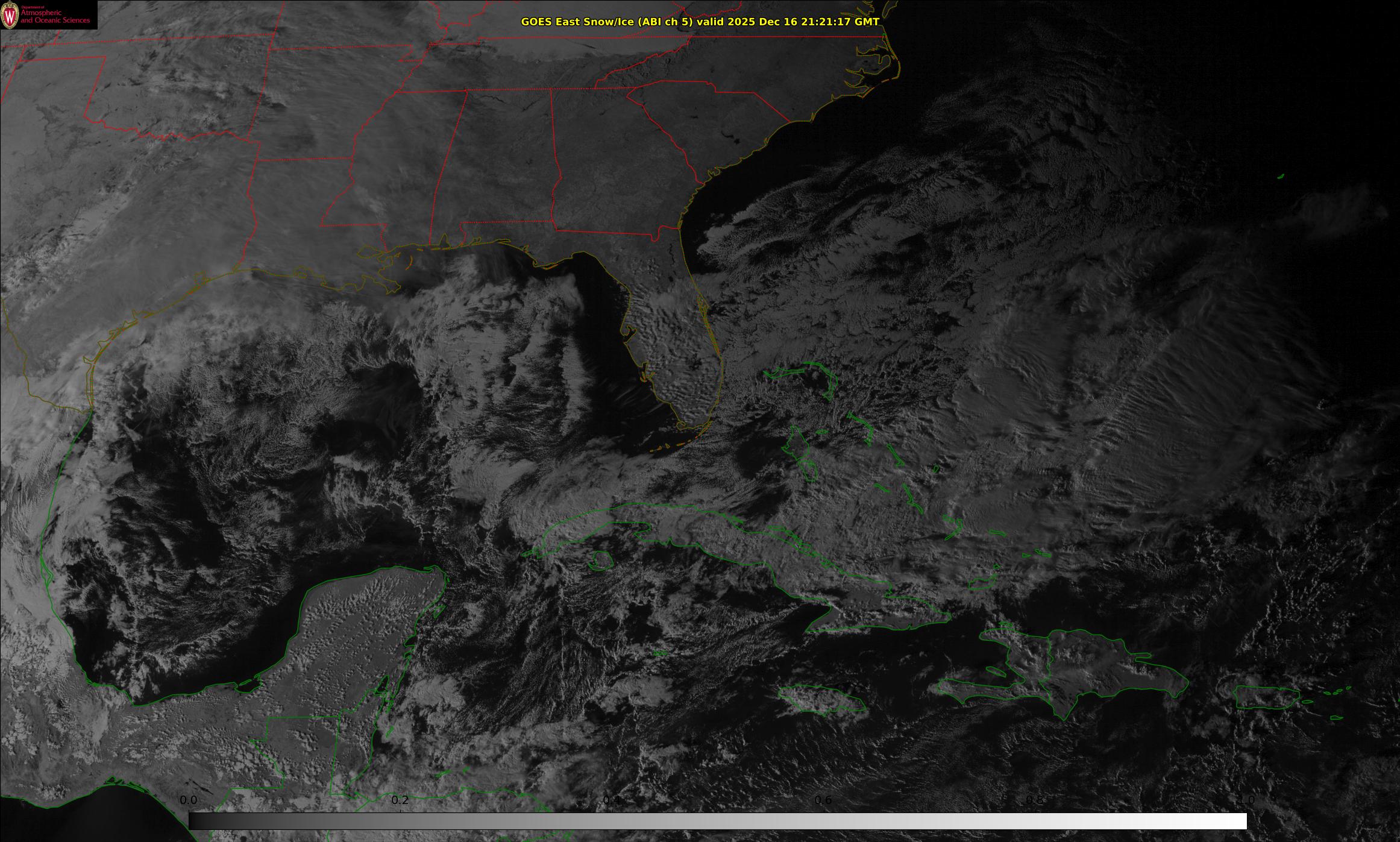Click the Jamaica island outline
Screen dimensions: 1400x842
[822, 699]
